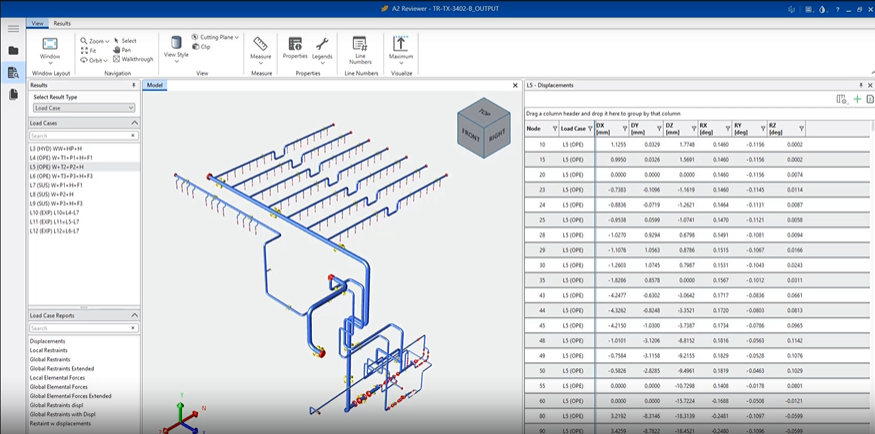
Task: Click the Legends wrench icon
Action: tap(322, 45)
